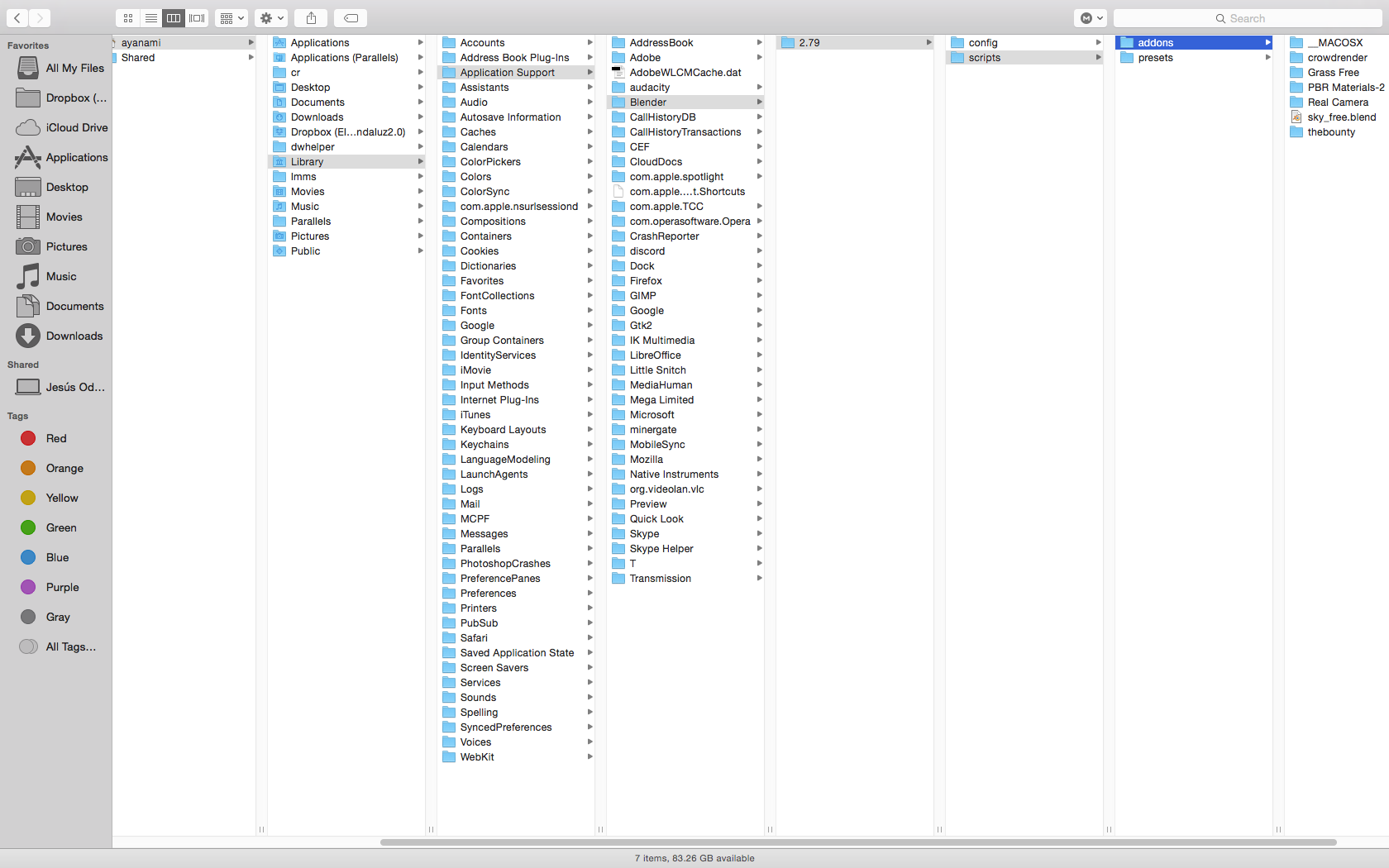The image size is (1389, 868).
Task: Go back with the left chevron button
Action: (17, 18)
